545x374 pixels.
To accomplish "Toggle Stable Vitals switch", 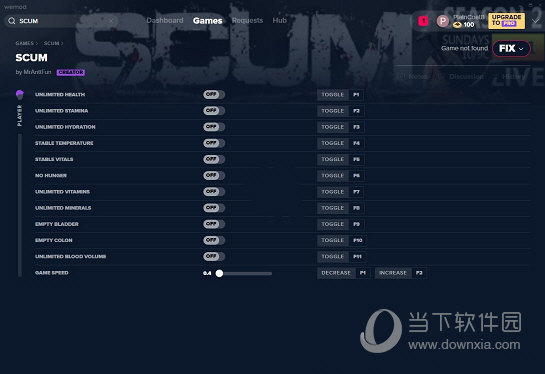I will coord(214,159).
